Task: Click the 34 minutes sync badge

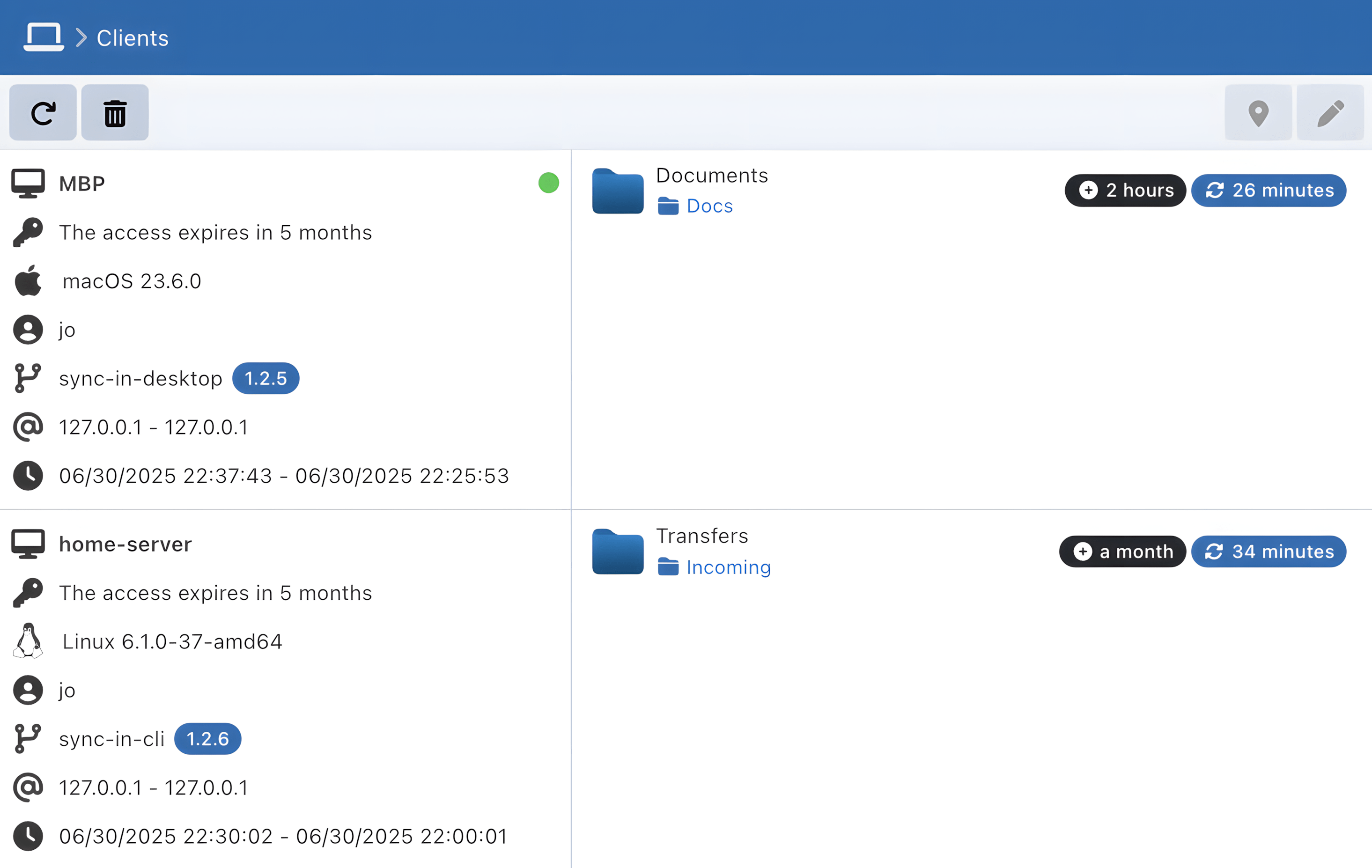Action: tap(1269, 552)
